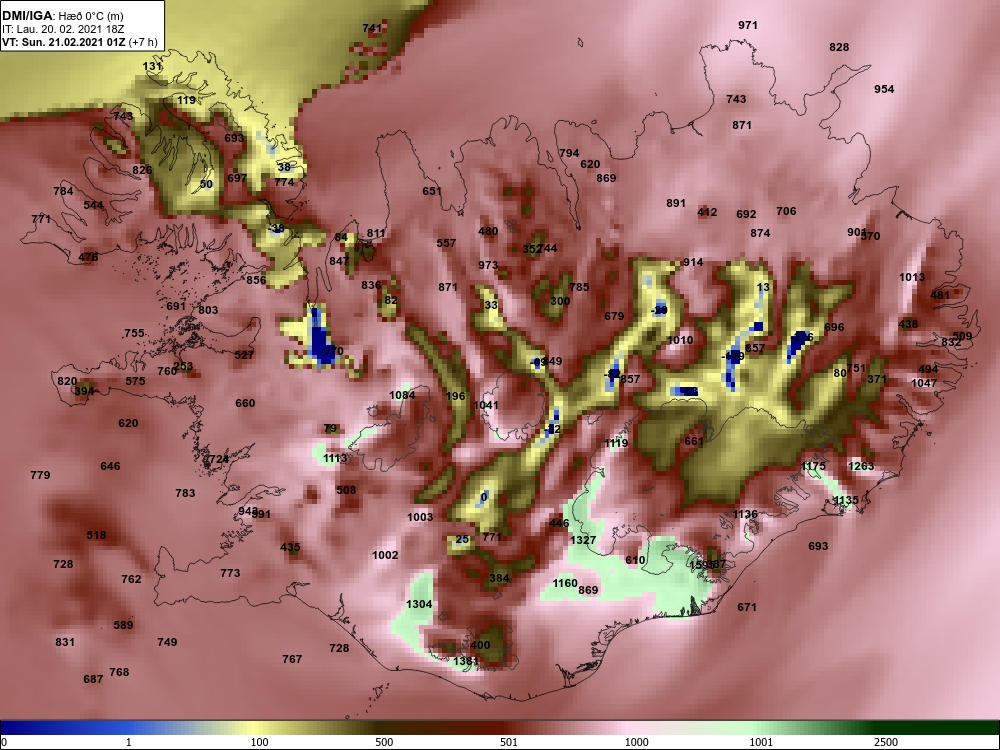Select the '671' value offshore
This screenshot has height=750, width=1000.
[747, 607]
